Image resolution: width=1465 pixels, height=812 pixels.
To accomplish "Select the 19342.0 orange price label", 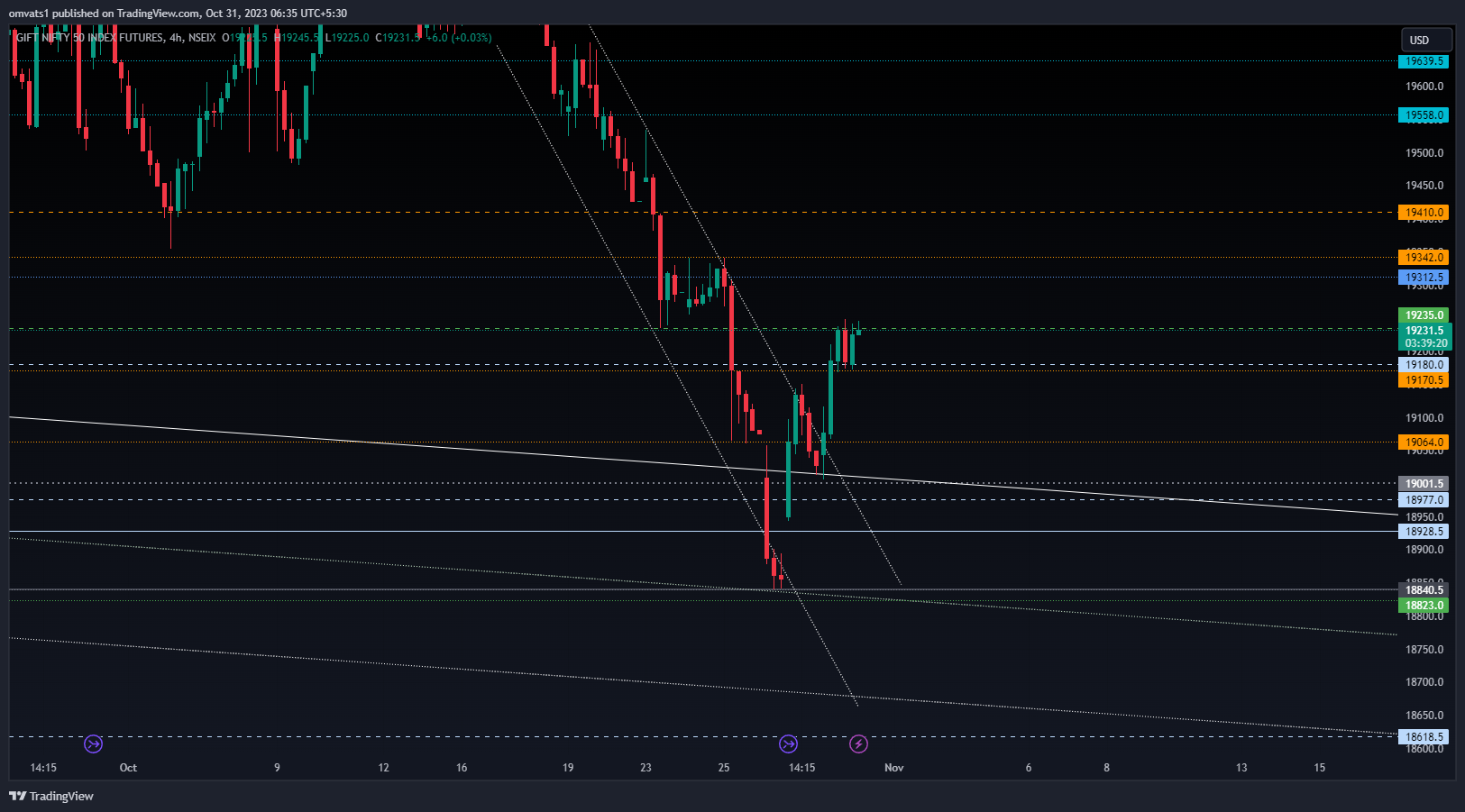I will [x=1424, y=258].
